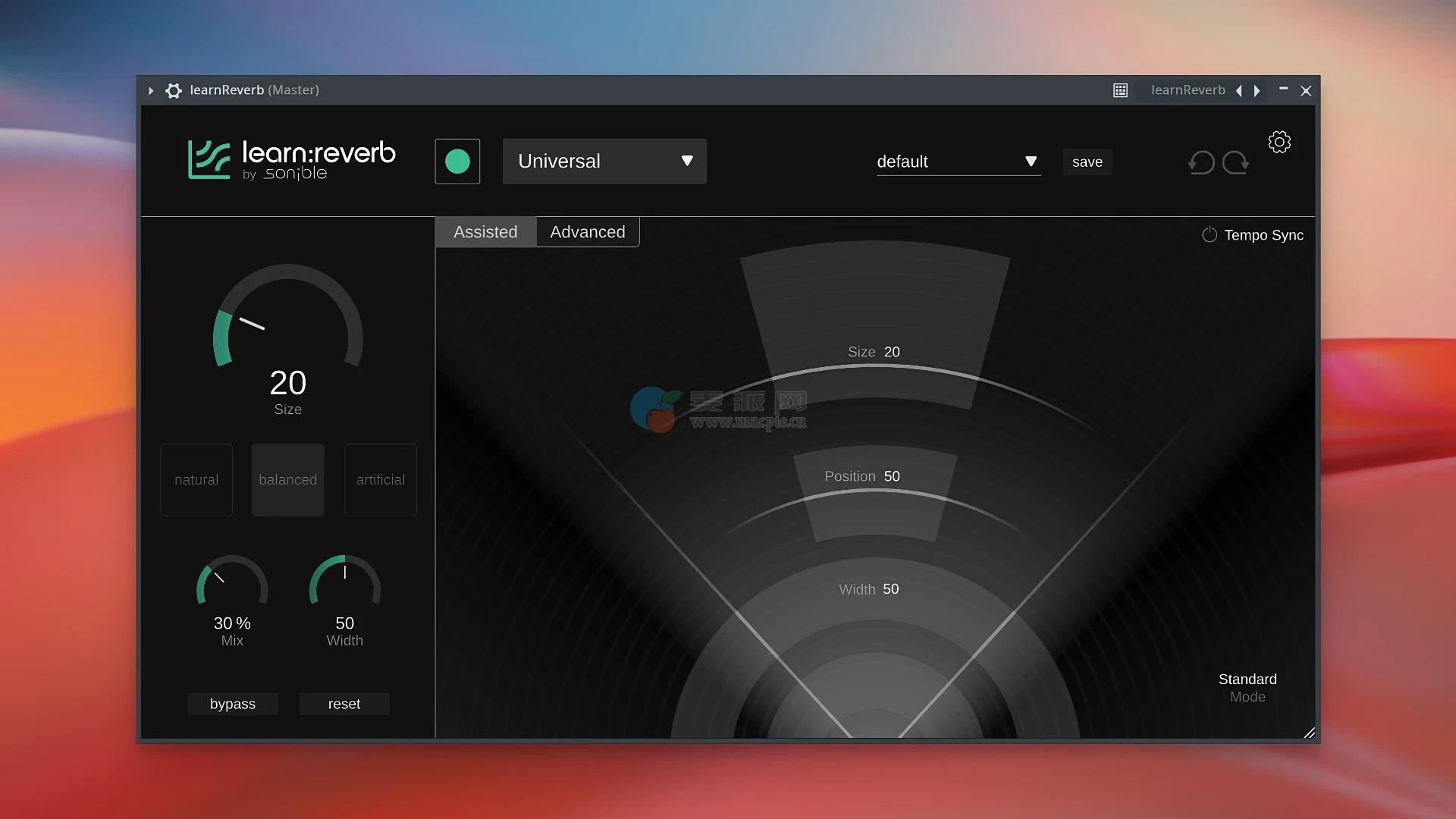This screenshot has width=1456, height=819.
Task: Select the artificial reverb style
Action: [380, 480]
